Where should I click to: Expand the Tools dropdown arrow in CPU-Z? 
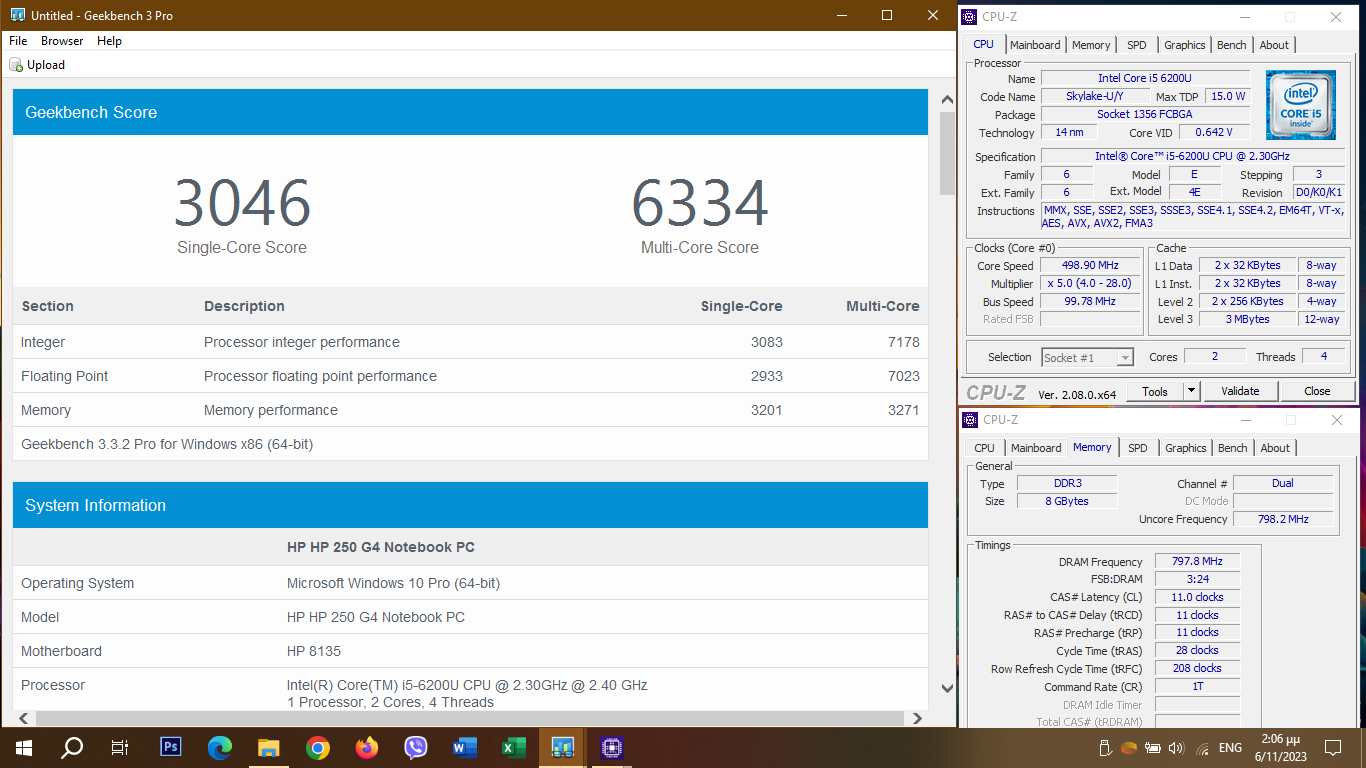(x=1191, y=391)
